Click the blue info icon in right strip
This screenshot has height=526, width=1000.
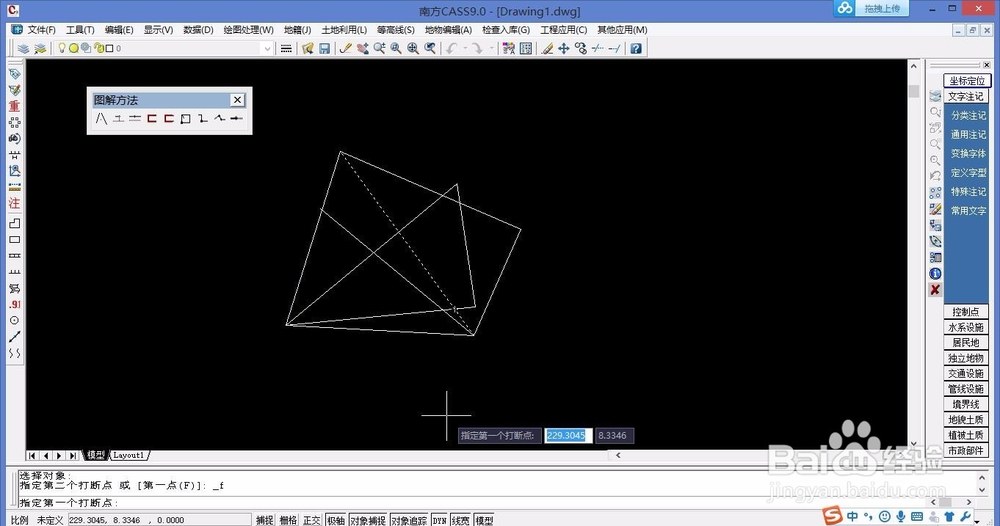tap(935, 274)
